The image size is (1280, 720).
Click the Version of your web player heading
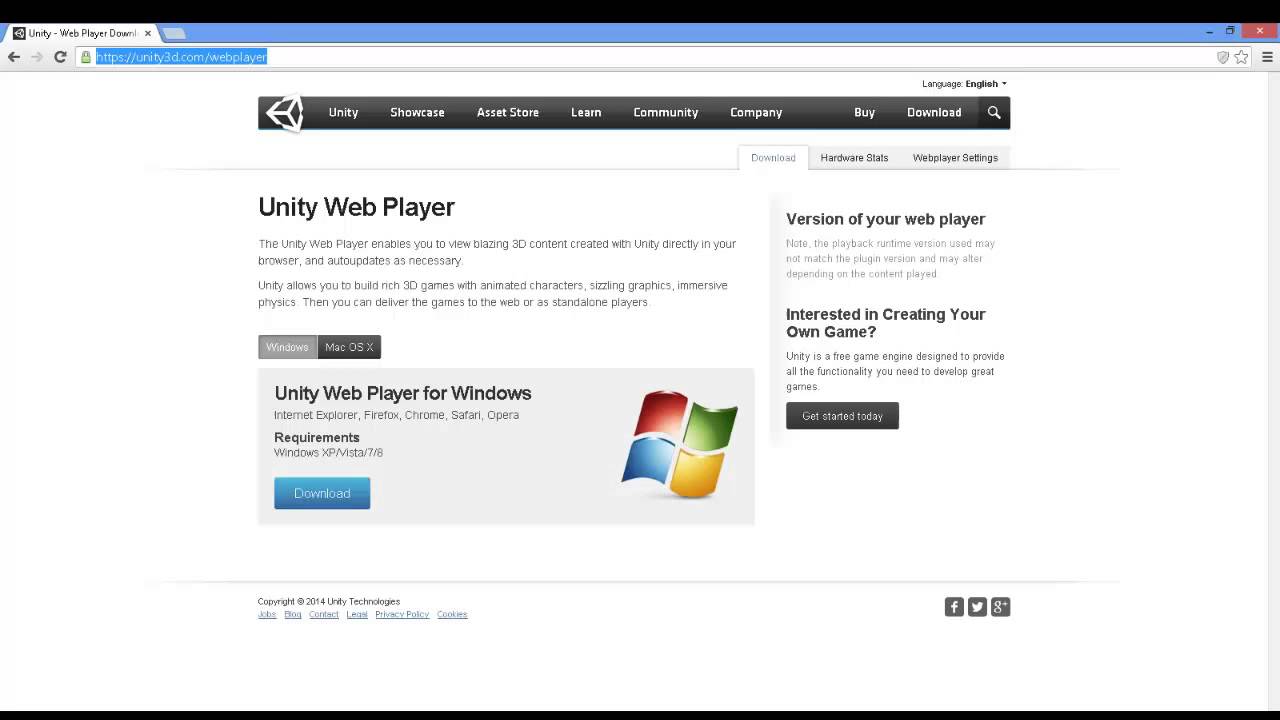pyautogui.click(x=885, y=219)
